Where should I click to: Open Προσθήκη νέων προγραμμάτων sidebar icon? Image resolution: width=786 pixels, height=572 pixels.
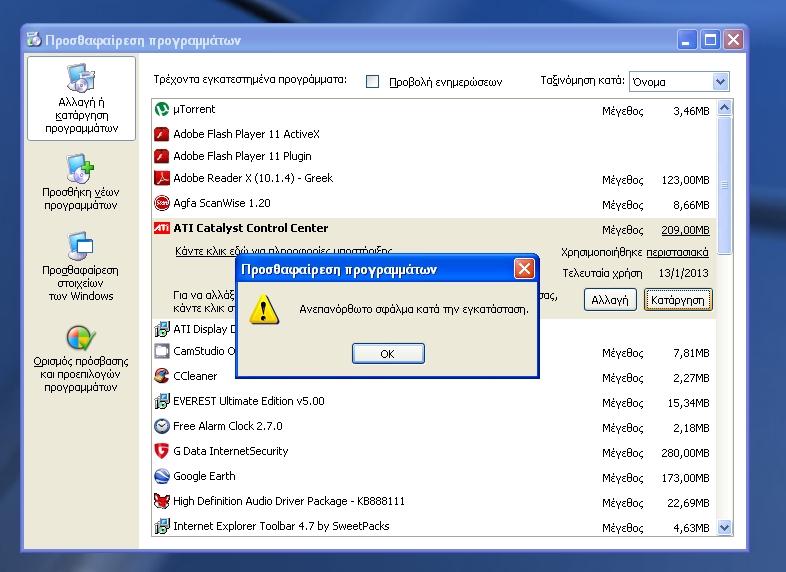[x=81, y=168]
